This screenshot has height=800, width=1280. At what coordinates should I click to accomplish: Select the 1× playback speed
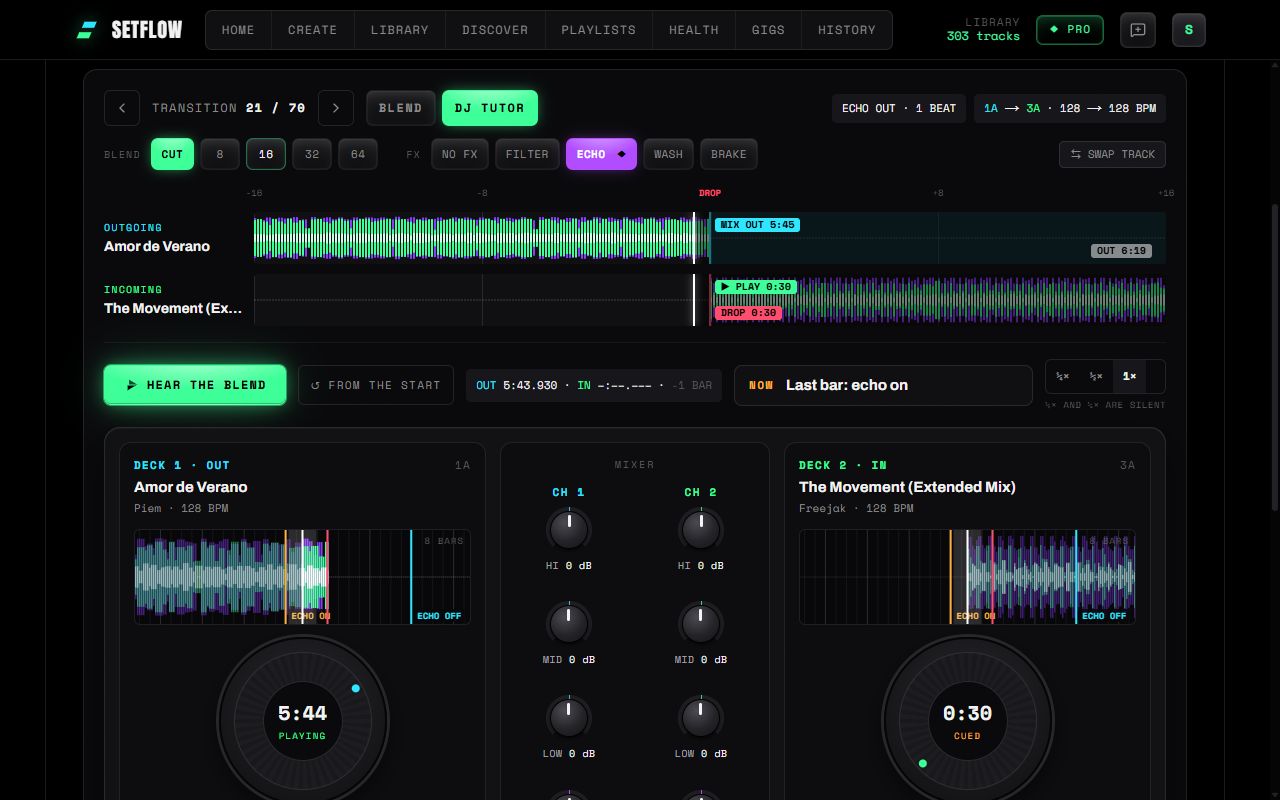pos(1130,376)
